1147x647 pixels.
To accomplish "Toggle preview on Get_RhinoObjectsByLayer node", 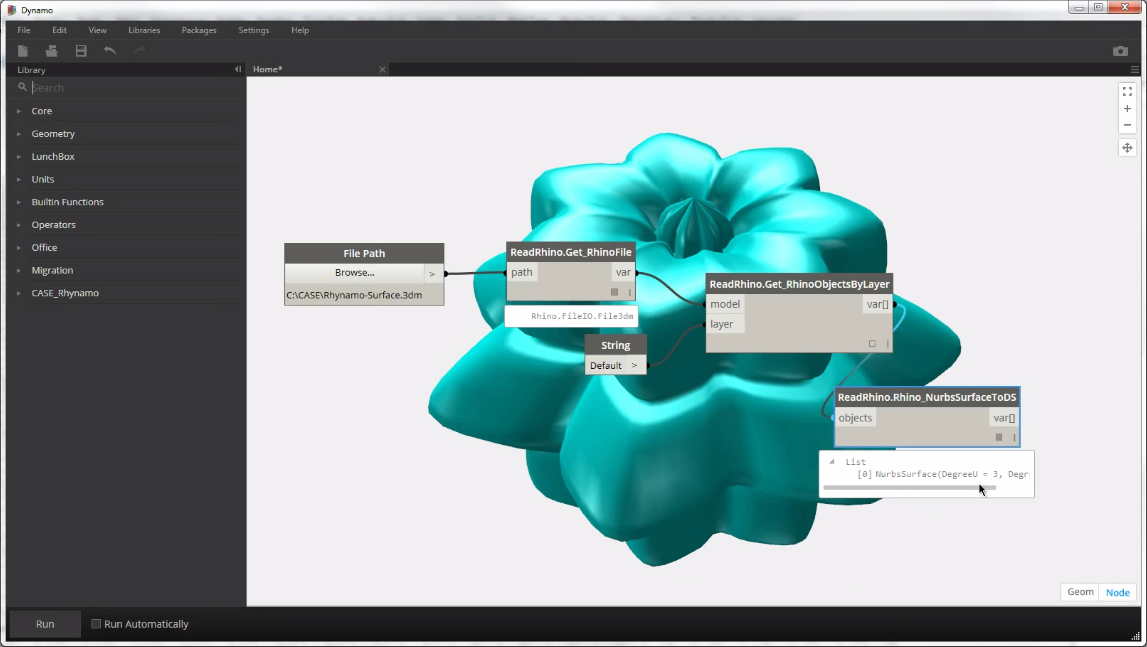I will (x=872, y=343).
